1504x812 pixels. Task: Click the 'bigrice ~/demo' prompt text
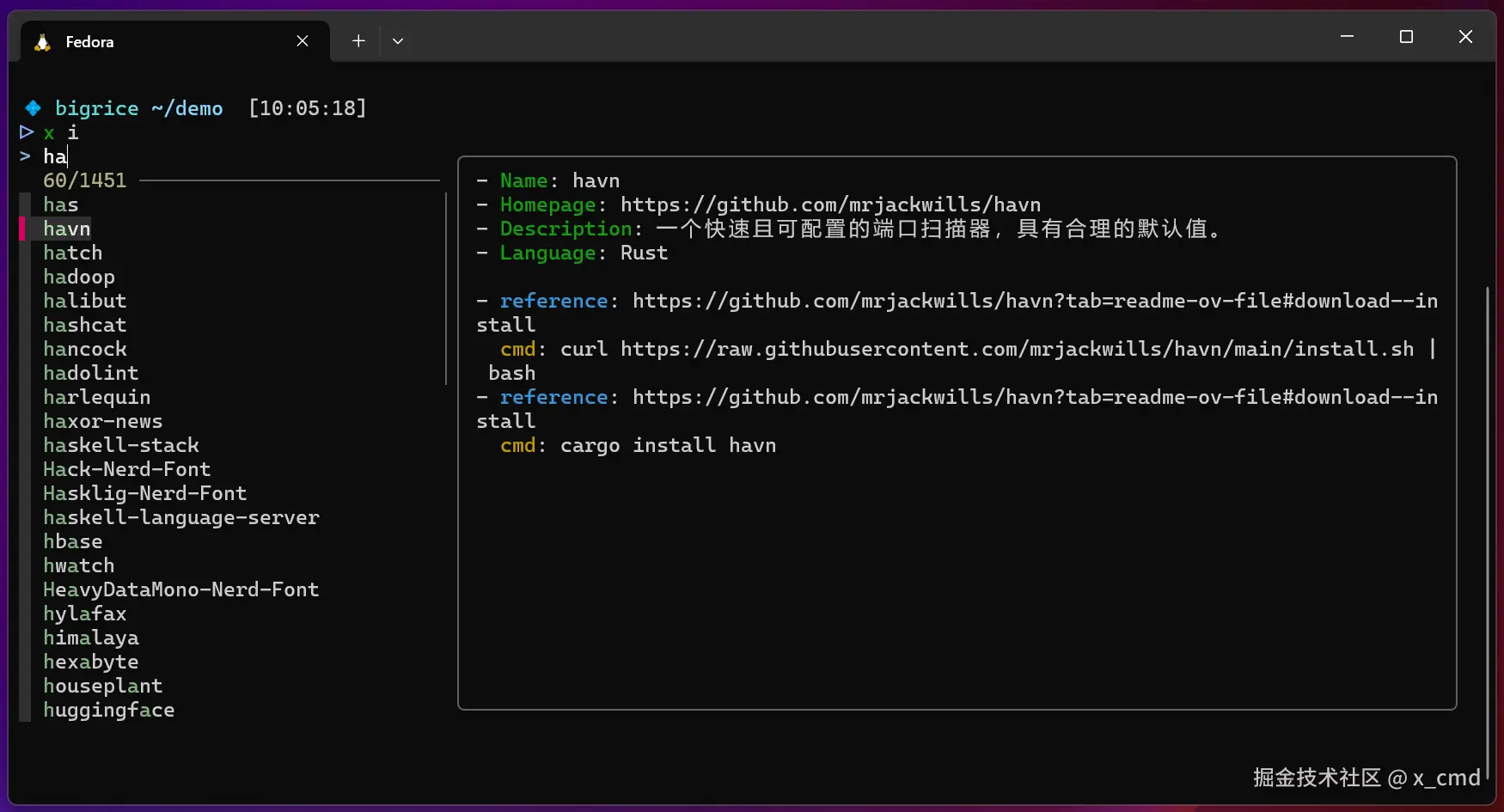pos(139,108)
